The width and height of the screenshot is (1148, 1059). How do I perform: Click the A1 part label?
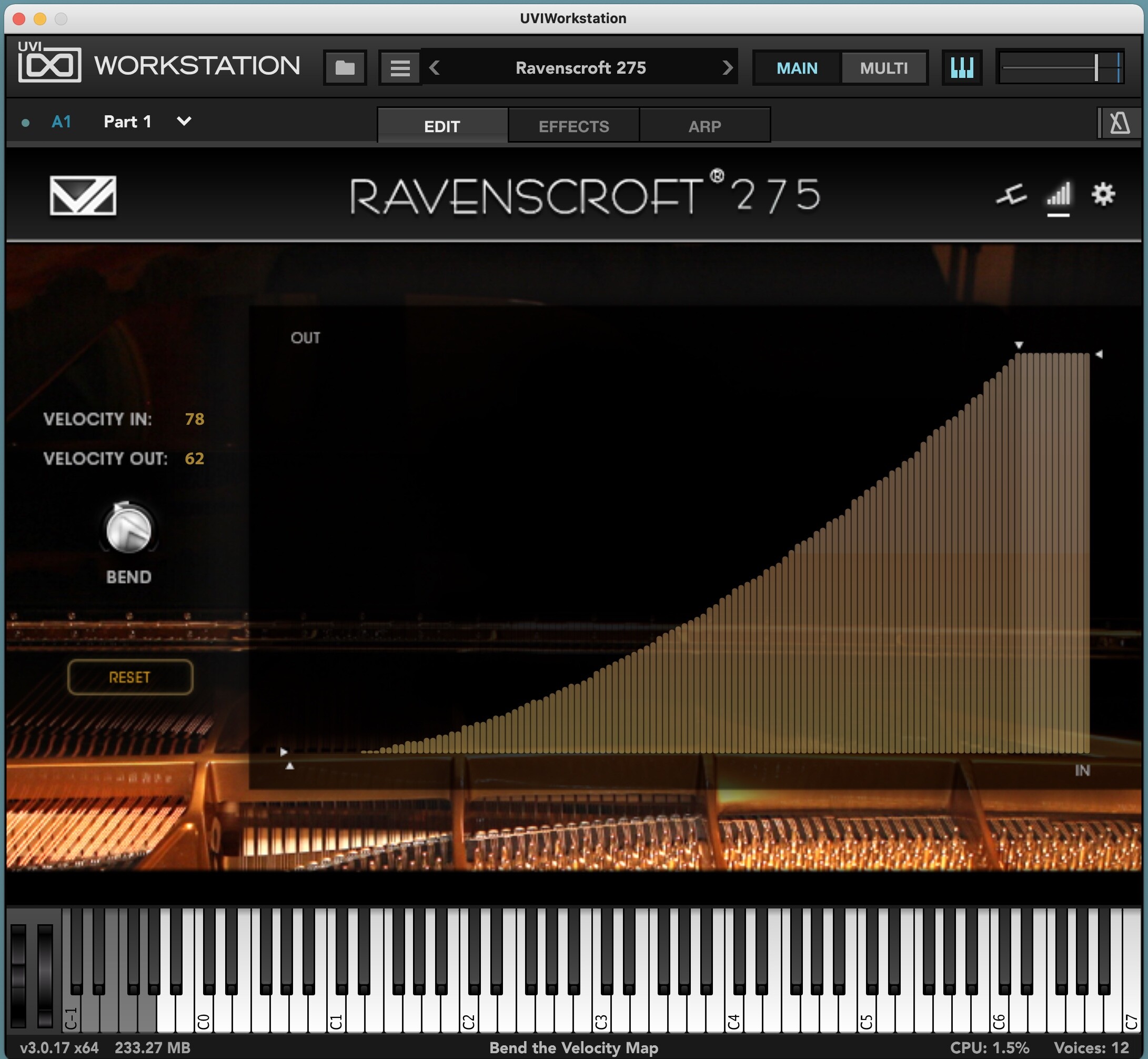click(x=62, y=122)
